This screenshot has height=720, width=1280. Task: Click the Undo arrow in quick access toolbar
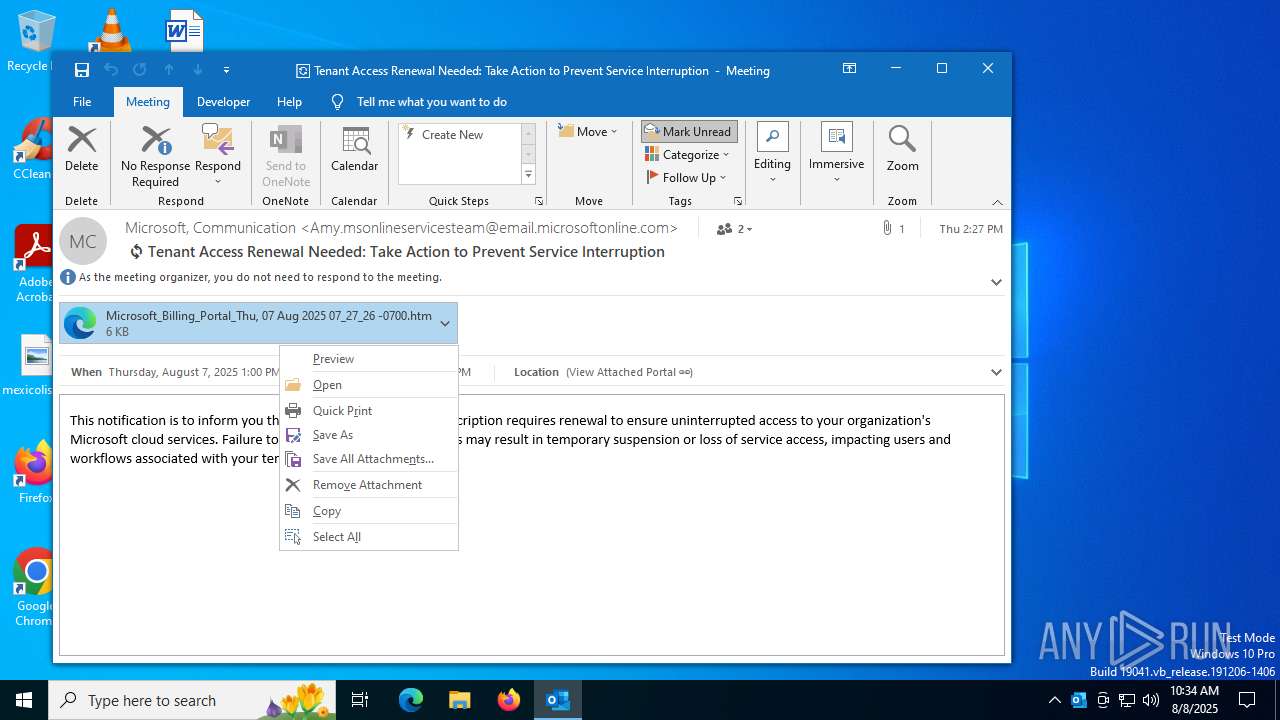111,70
